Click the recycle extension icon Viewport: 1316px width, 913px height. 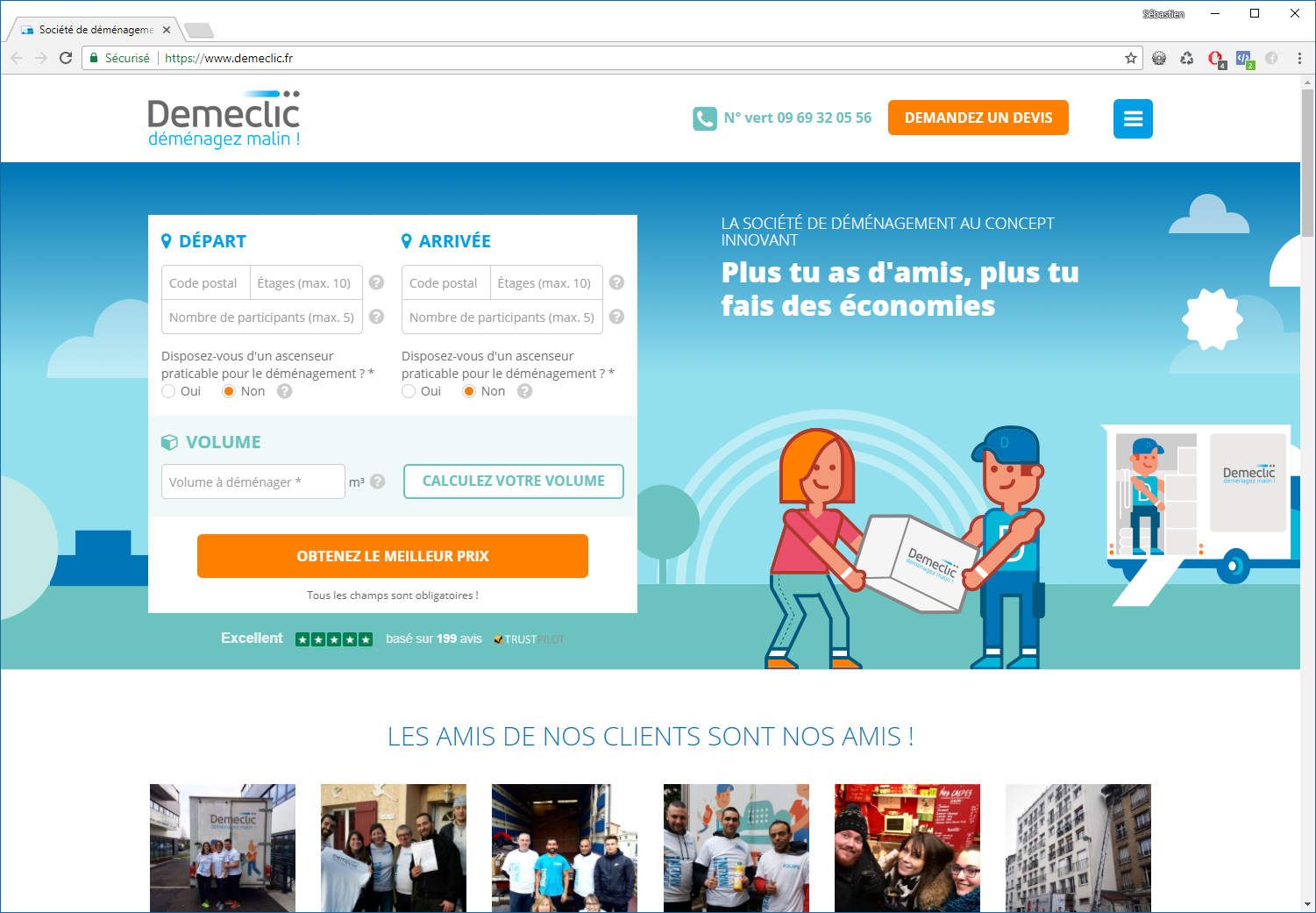1187,58
